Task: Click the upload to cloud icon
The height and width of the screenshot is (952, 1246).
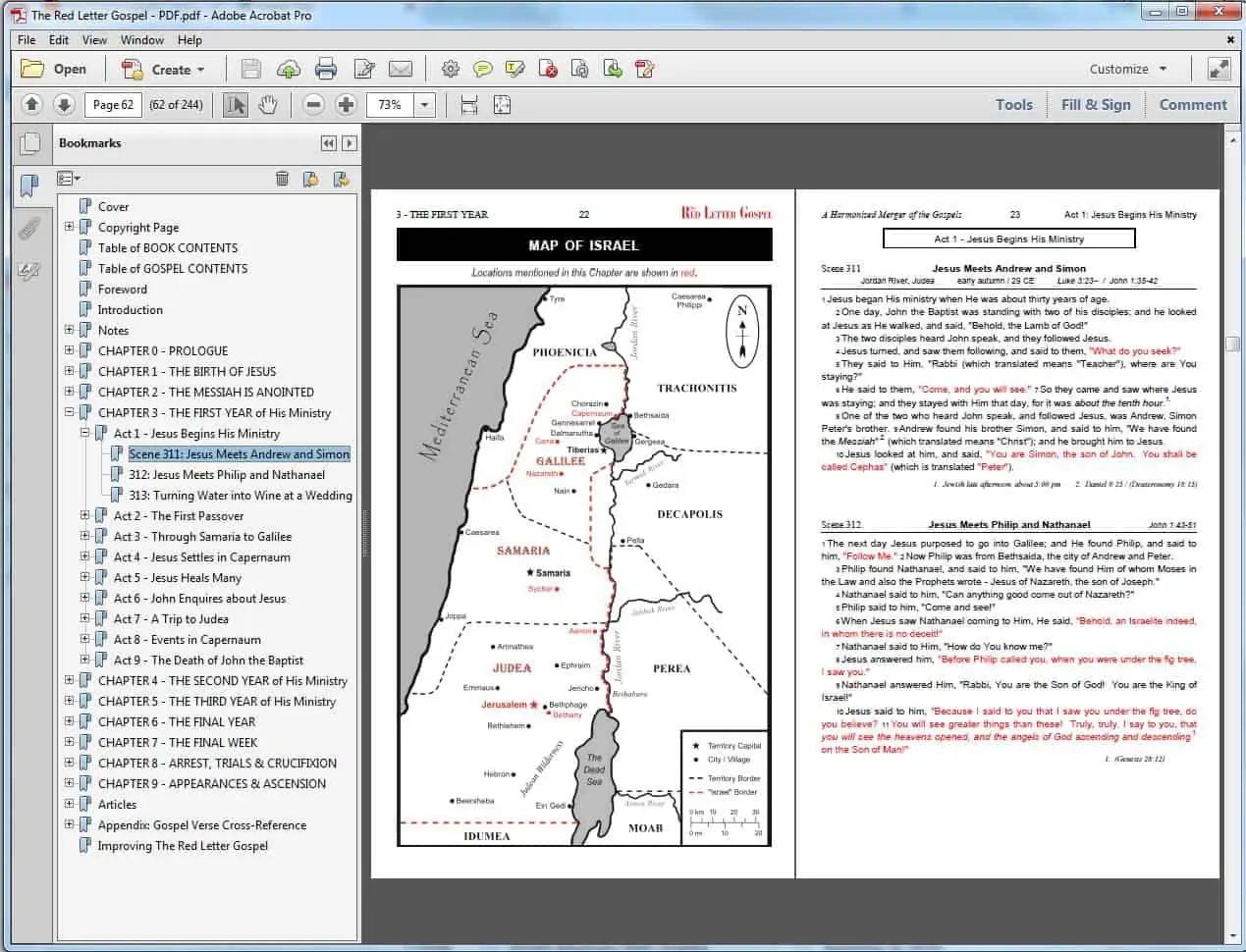Action: click(x=289, y=69)
